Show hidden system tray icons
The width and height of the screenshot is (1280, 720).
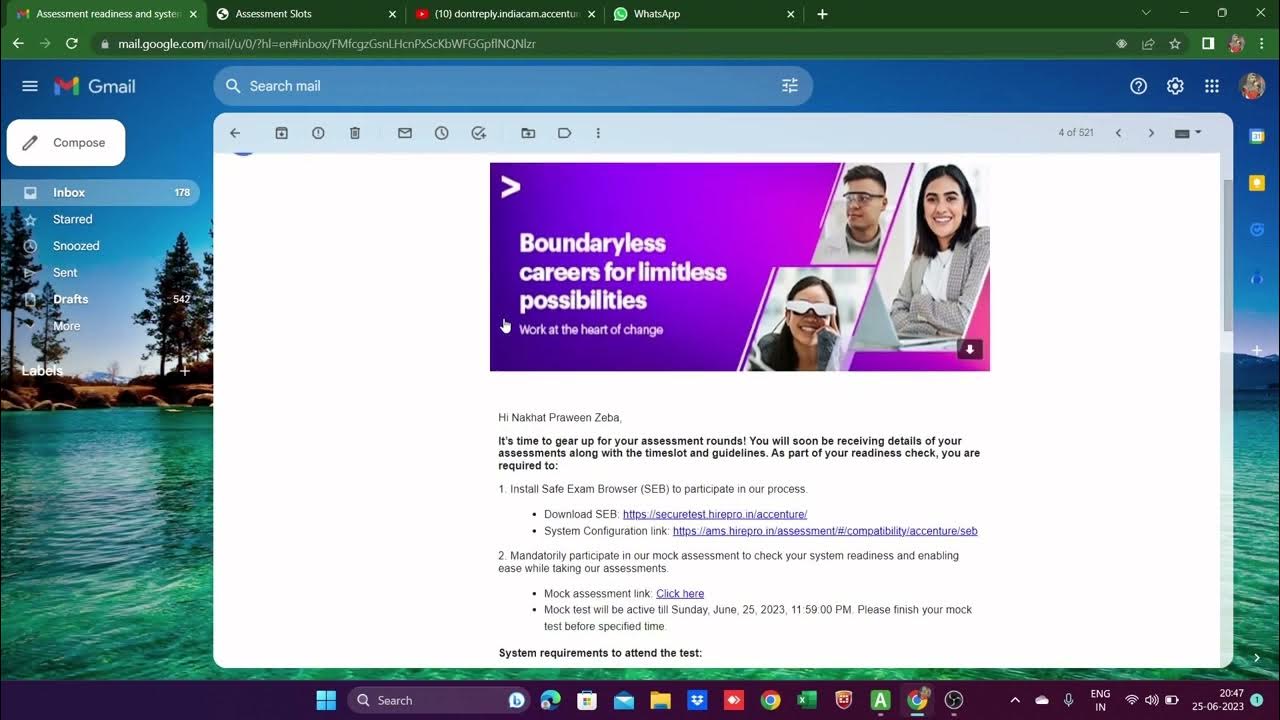(x=1015, y=700)
